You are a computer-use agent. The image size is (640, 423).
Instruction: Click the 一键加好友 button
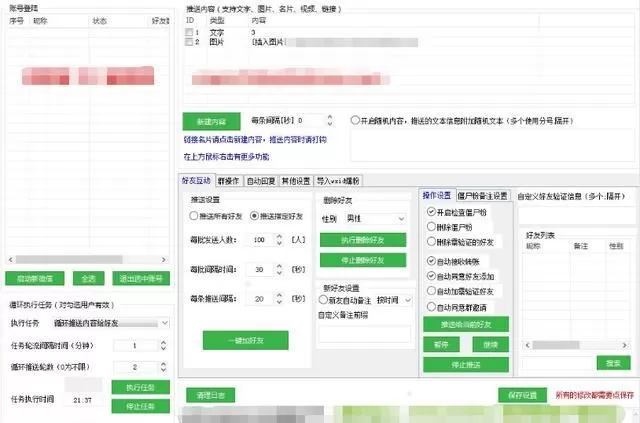click(x=246, y=341)
